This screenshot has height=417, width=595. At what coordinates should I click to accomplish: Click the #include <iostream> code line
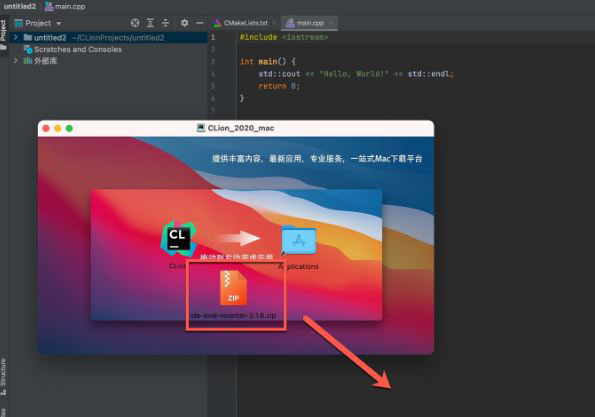pyautogui.click(x=284, y=37)
